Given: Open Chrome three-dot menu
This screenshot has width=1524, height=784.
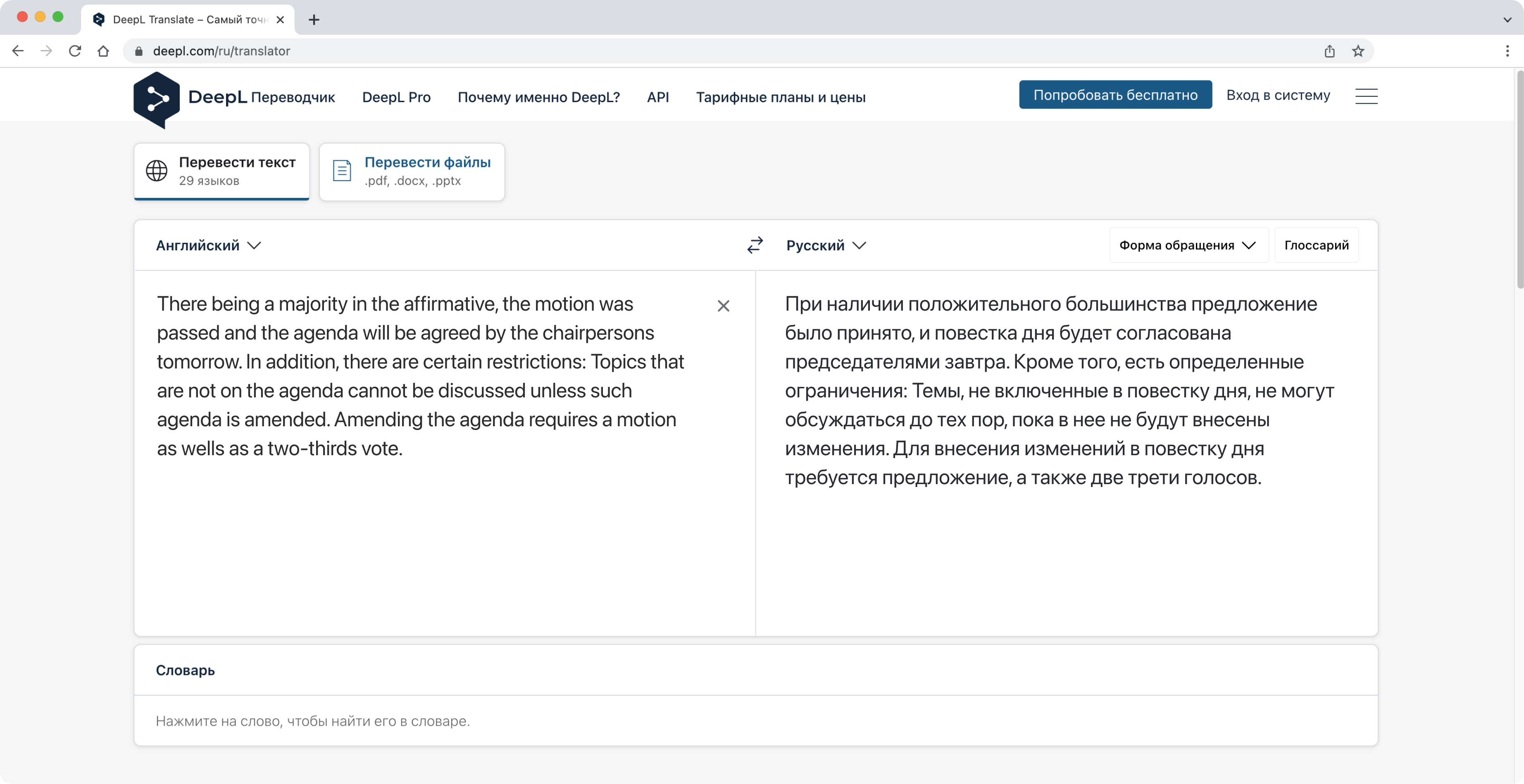Looking at the screenshot, I should click(1507, 51).
